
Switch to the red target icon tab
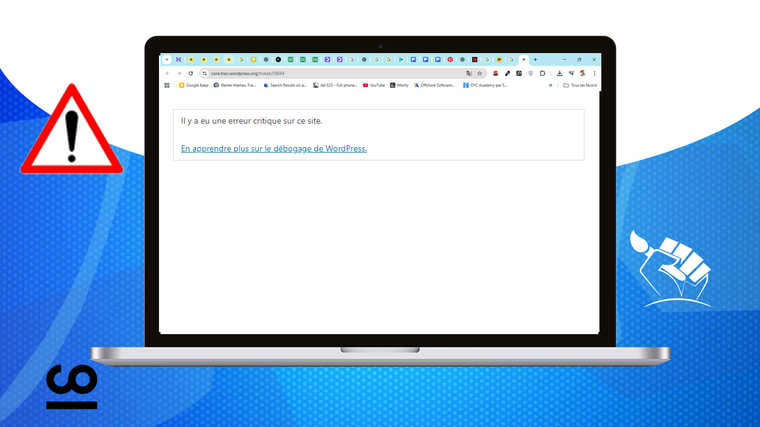point(450,60)
